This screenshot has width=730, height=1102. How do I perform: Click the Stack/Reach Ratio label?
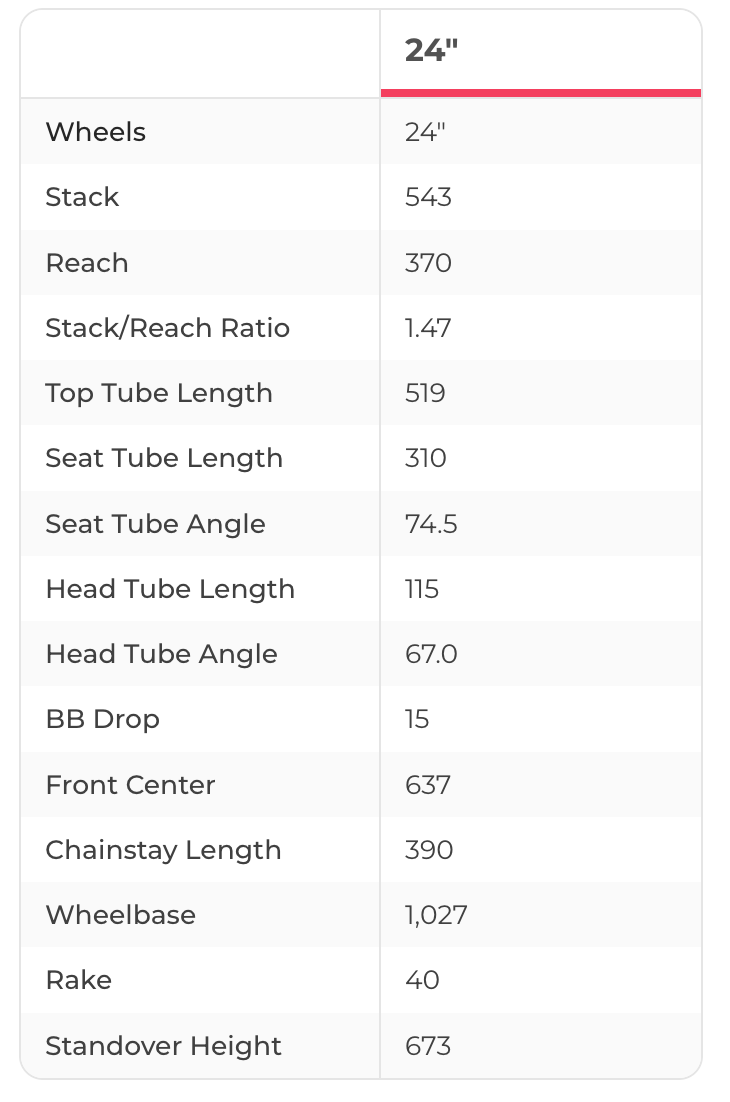[167, 328]
